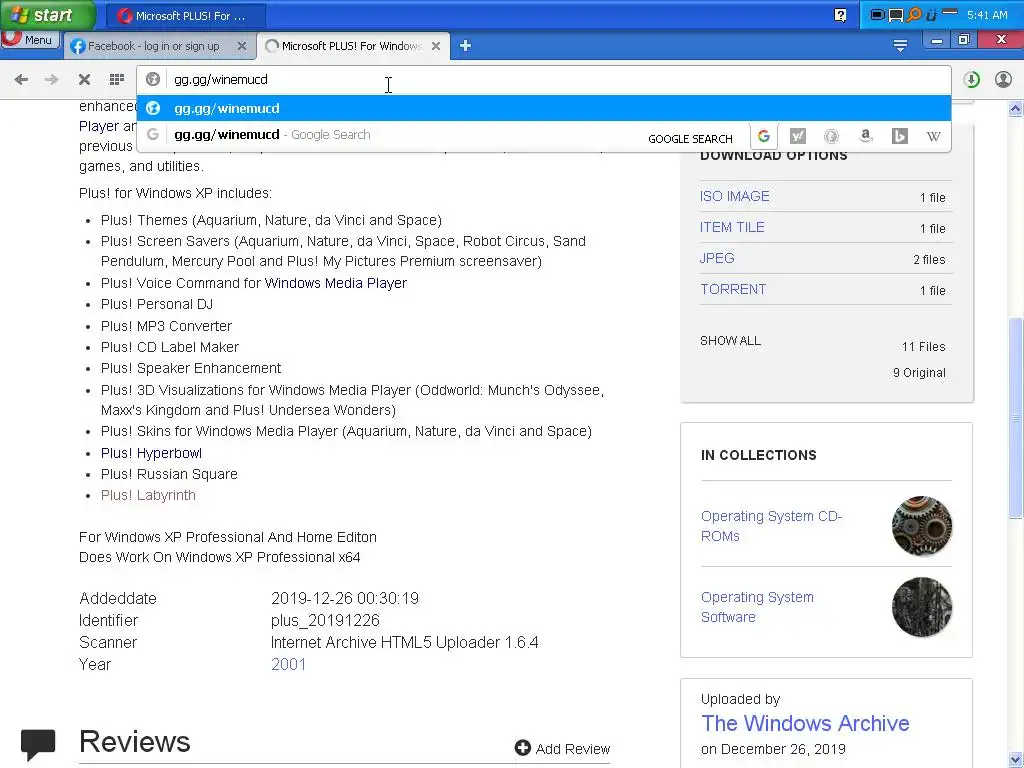Click SHOW ALL download files
Viewport: 1024px width, 768px height.
tap(730, 341)
